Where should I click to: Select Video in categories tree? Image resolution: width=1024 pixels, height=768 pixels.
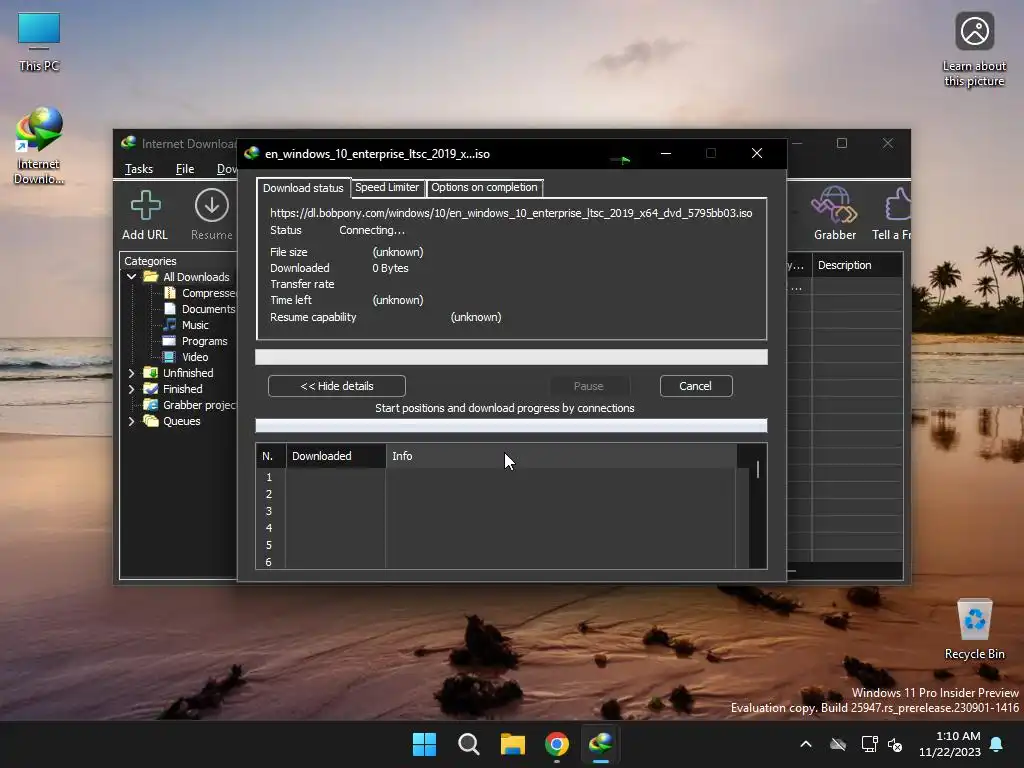coord(195,357)
